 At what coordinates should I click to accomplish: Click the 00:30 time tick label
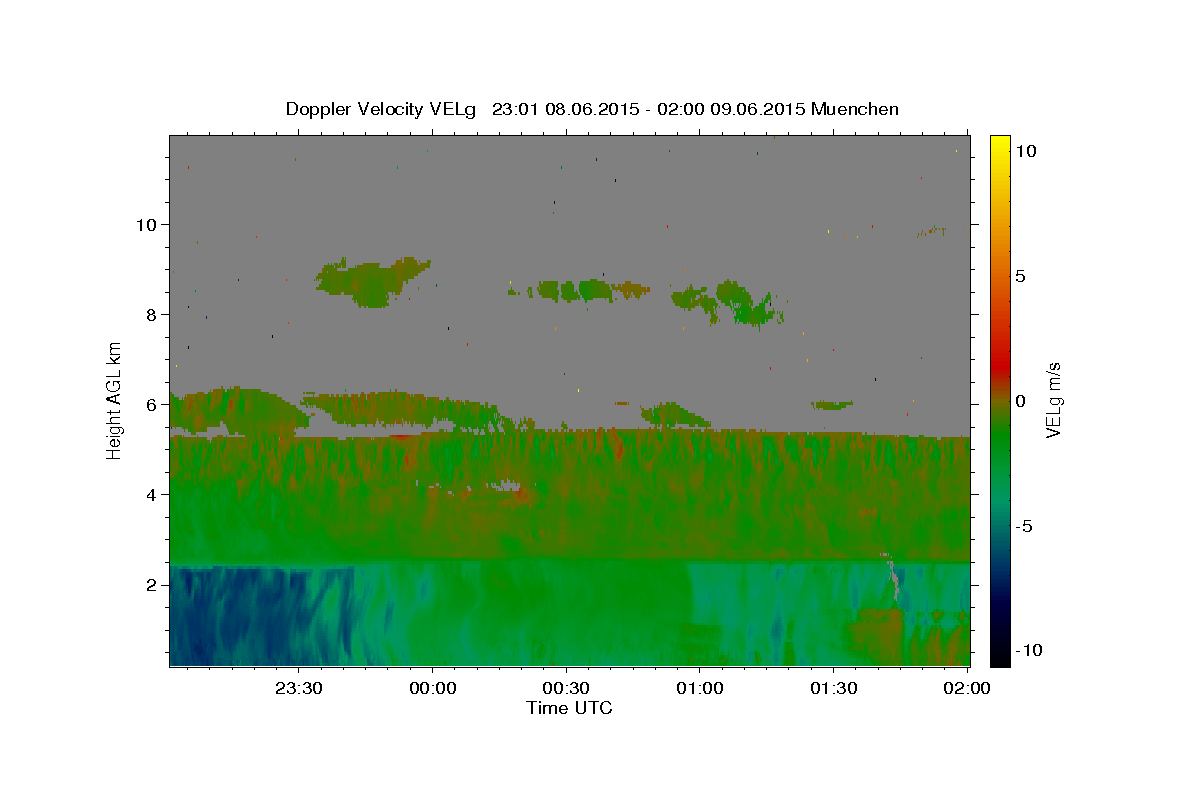566,689
